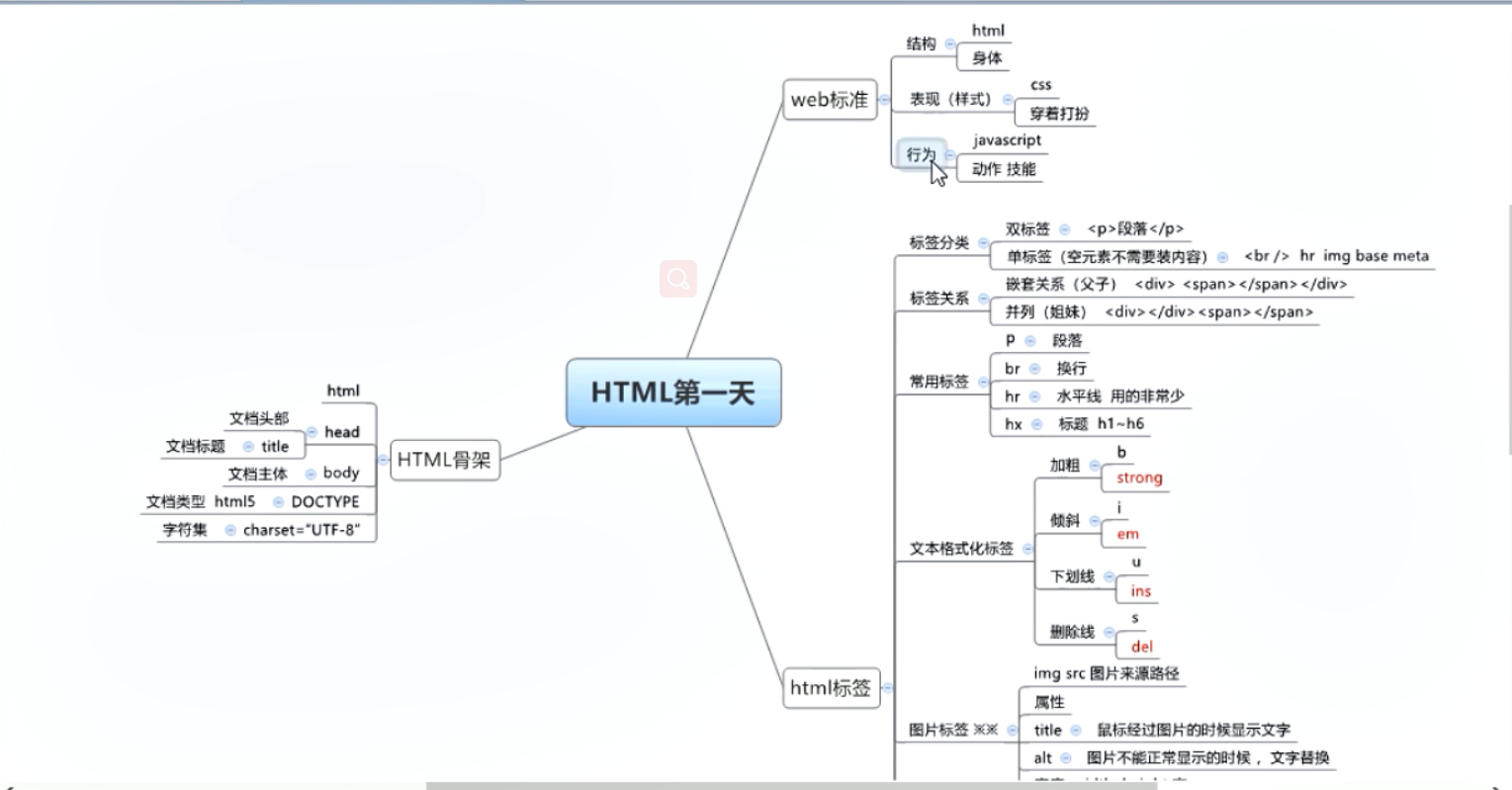The image size is (1512, 790).
Task: Collapse the HTML骨架 branch
Action: (x=383, y=460)
